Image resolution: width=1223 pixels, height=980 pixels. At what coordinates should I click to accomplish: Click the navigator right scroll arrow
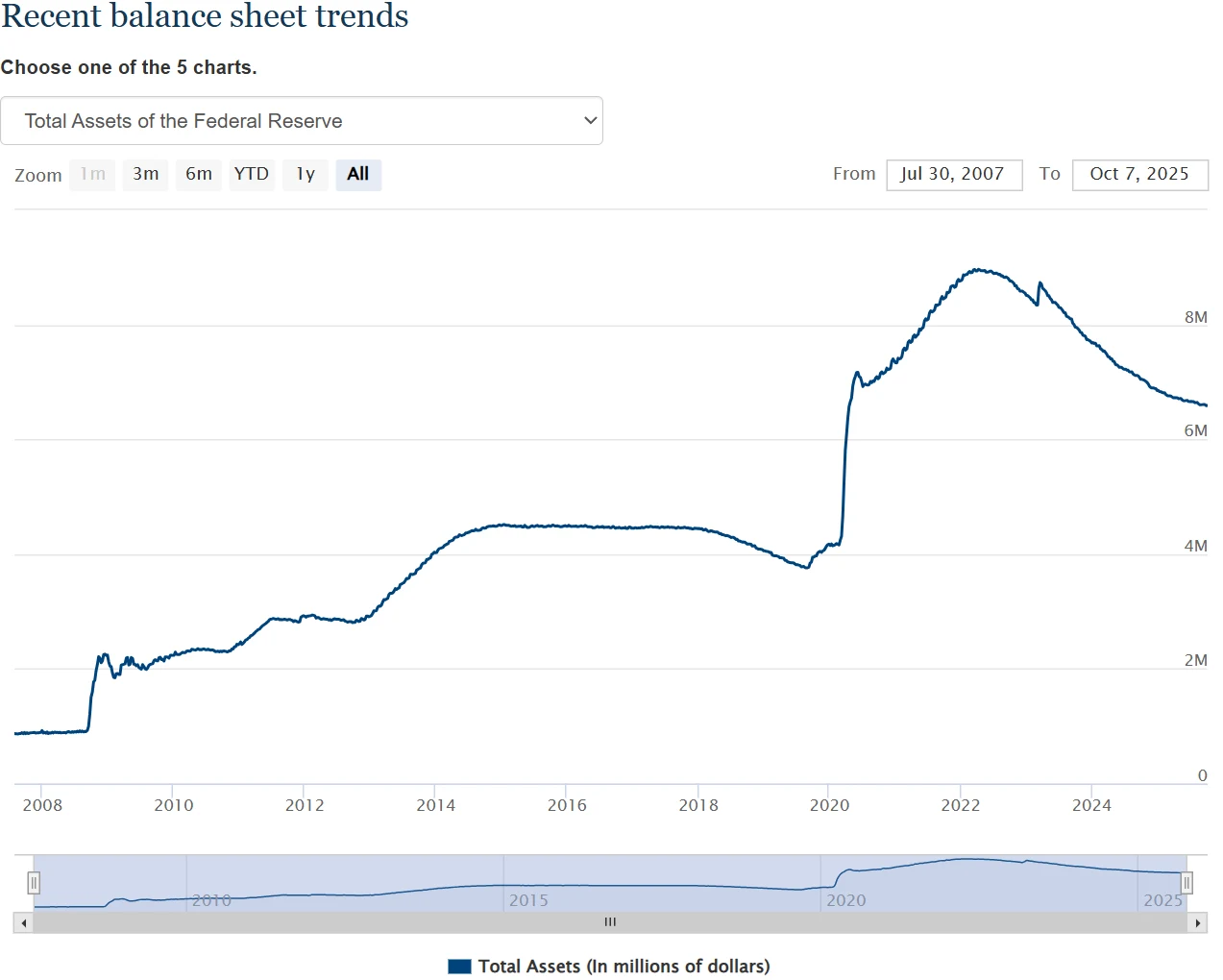click(1197, 922)
